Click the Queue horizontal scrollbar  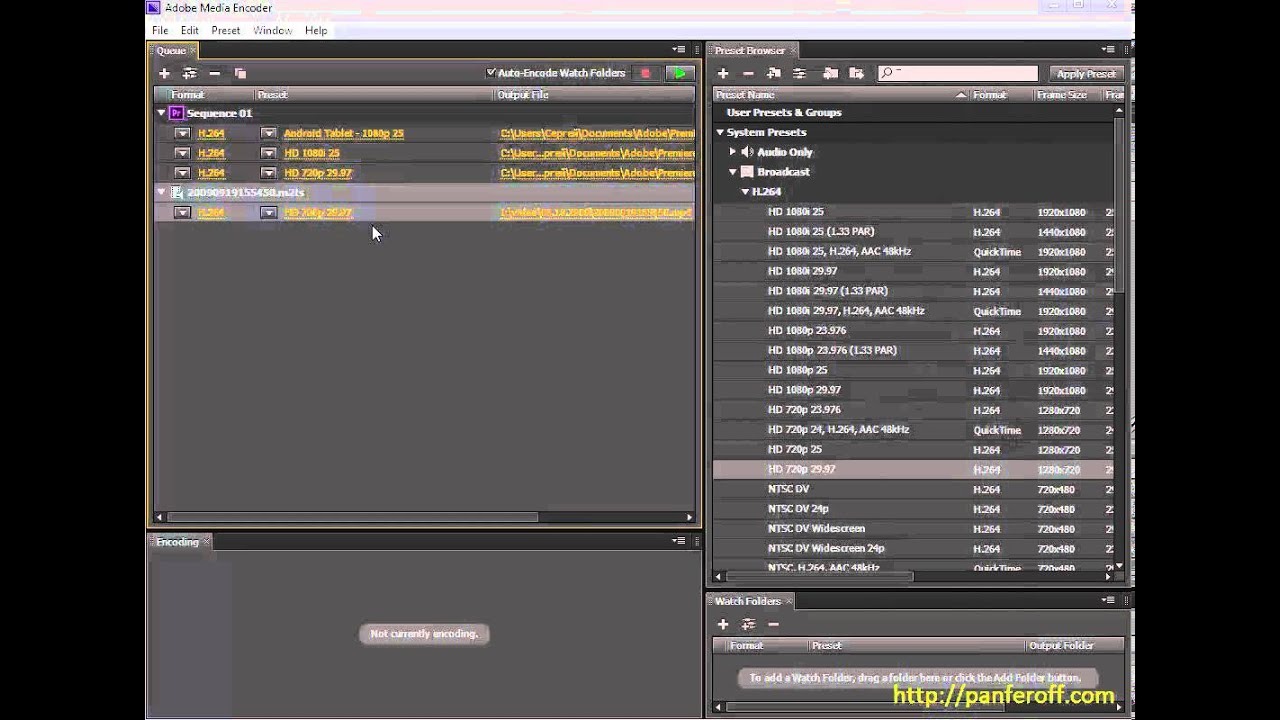coord(350,517)
